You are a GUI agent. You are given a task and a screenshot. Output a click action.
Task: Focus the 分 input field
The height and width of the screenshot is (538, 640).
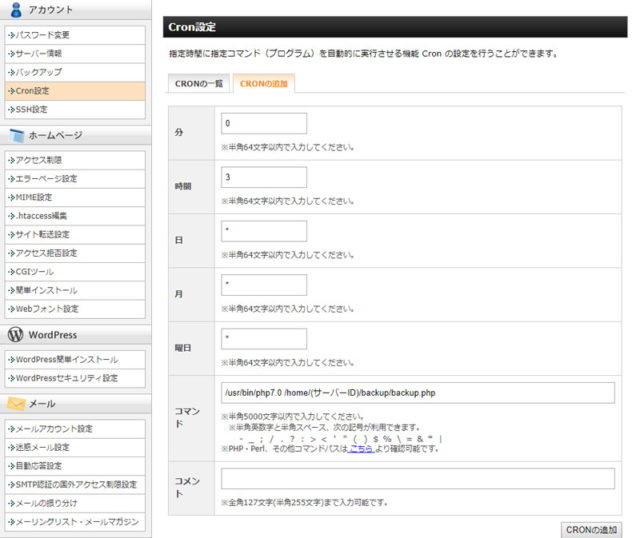(x=264, y=123)
